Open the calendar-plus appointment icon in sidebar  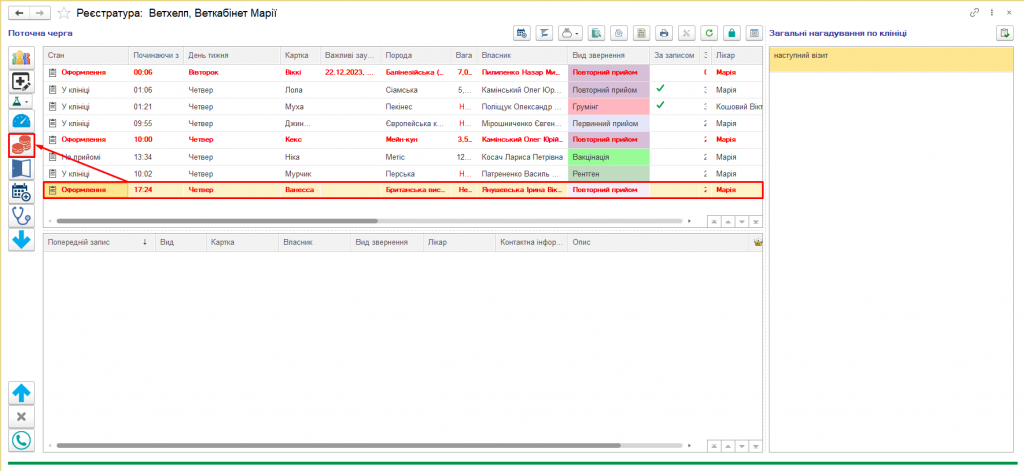click(x=22, y=192)
